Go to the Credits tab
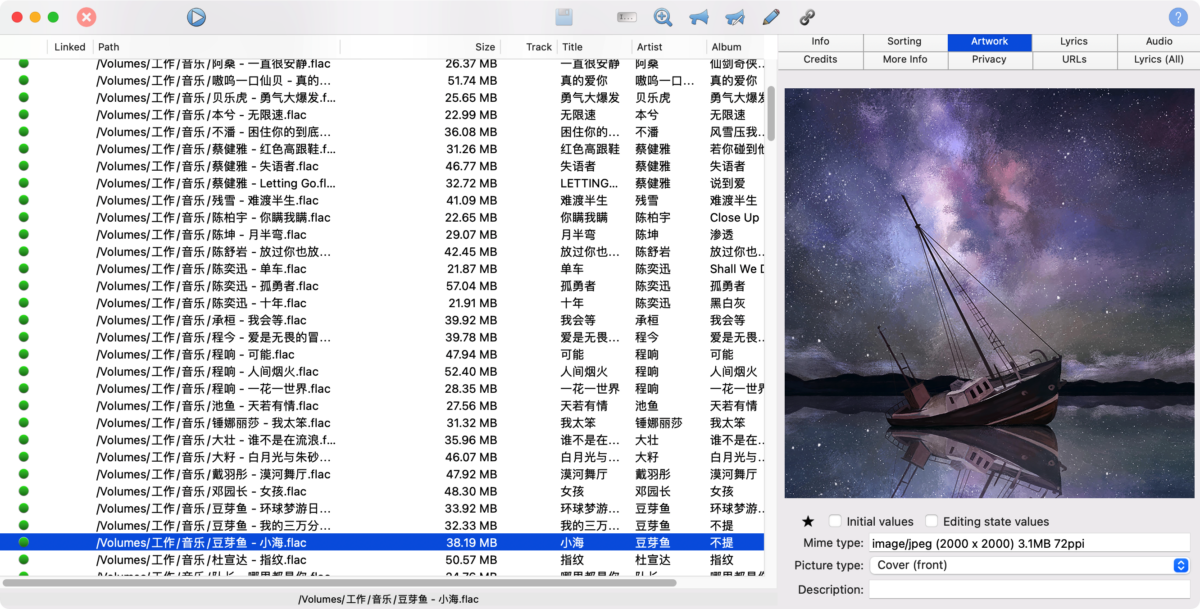This screenshot has height=609, width=1200. coord(820,60)
